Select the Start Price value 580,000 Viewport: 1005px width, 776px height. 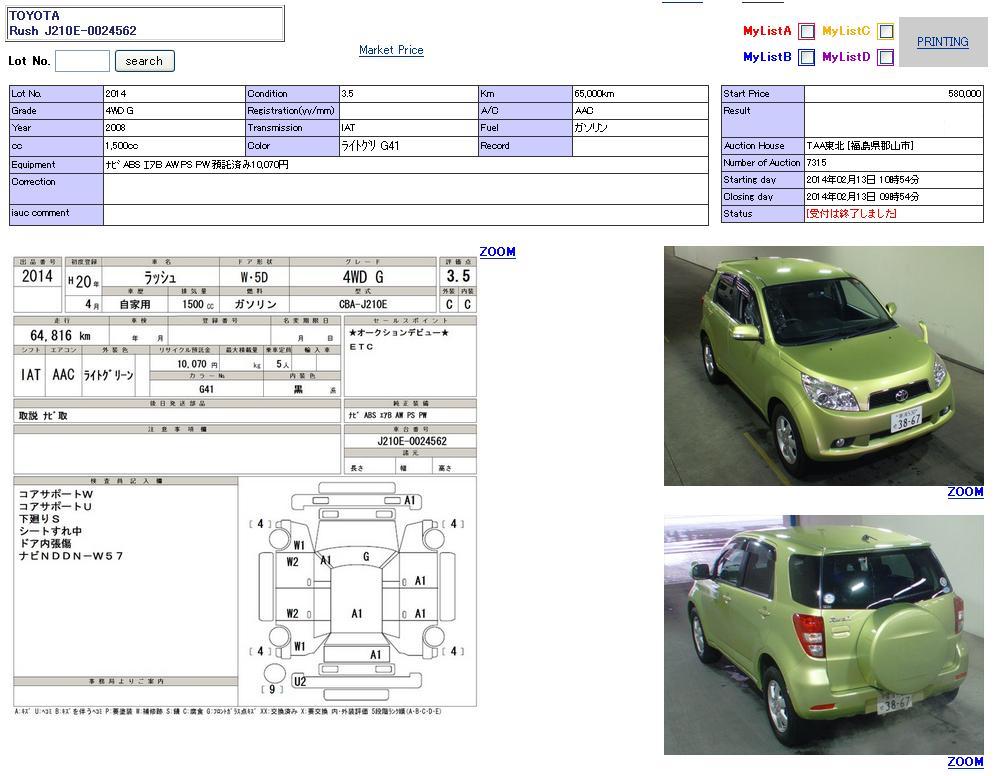pos(964,94)
